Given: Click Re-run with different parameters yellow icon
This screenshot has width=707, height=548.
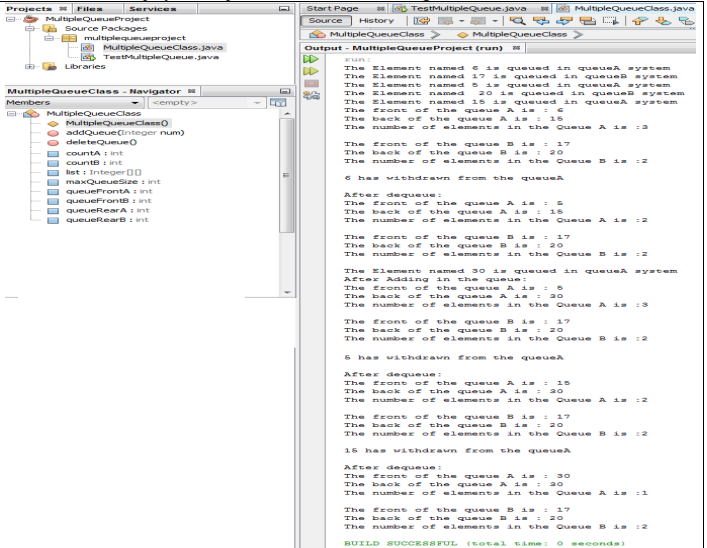Looking at the screenshot, I should (x=311, y=71).
